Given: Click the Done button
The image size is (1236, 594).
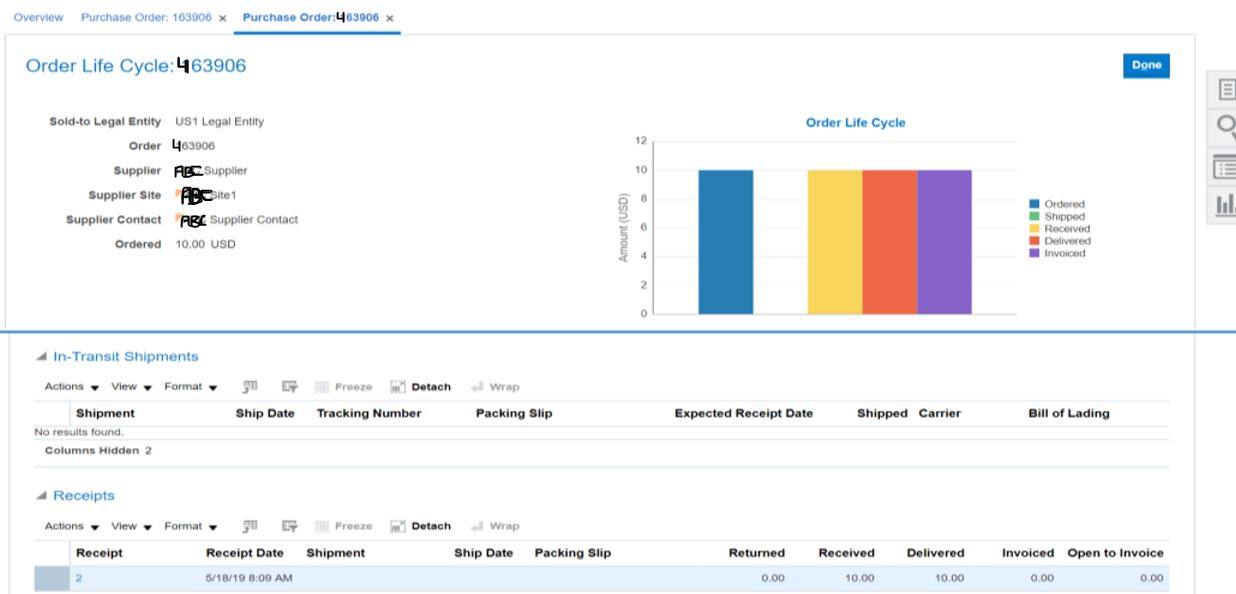Looking at the screenshot, I should (x=1145, y=64).
